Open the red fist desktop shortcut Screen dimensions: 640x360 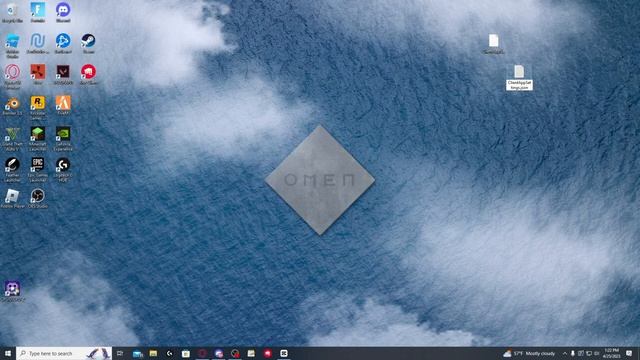coord(88,74)
